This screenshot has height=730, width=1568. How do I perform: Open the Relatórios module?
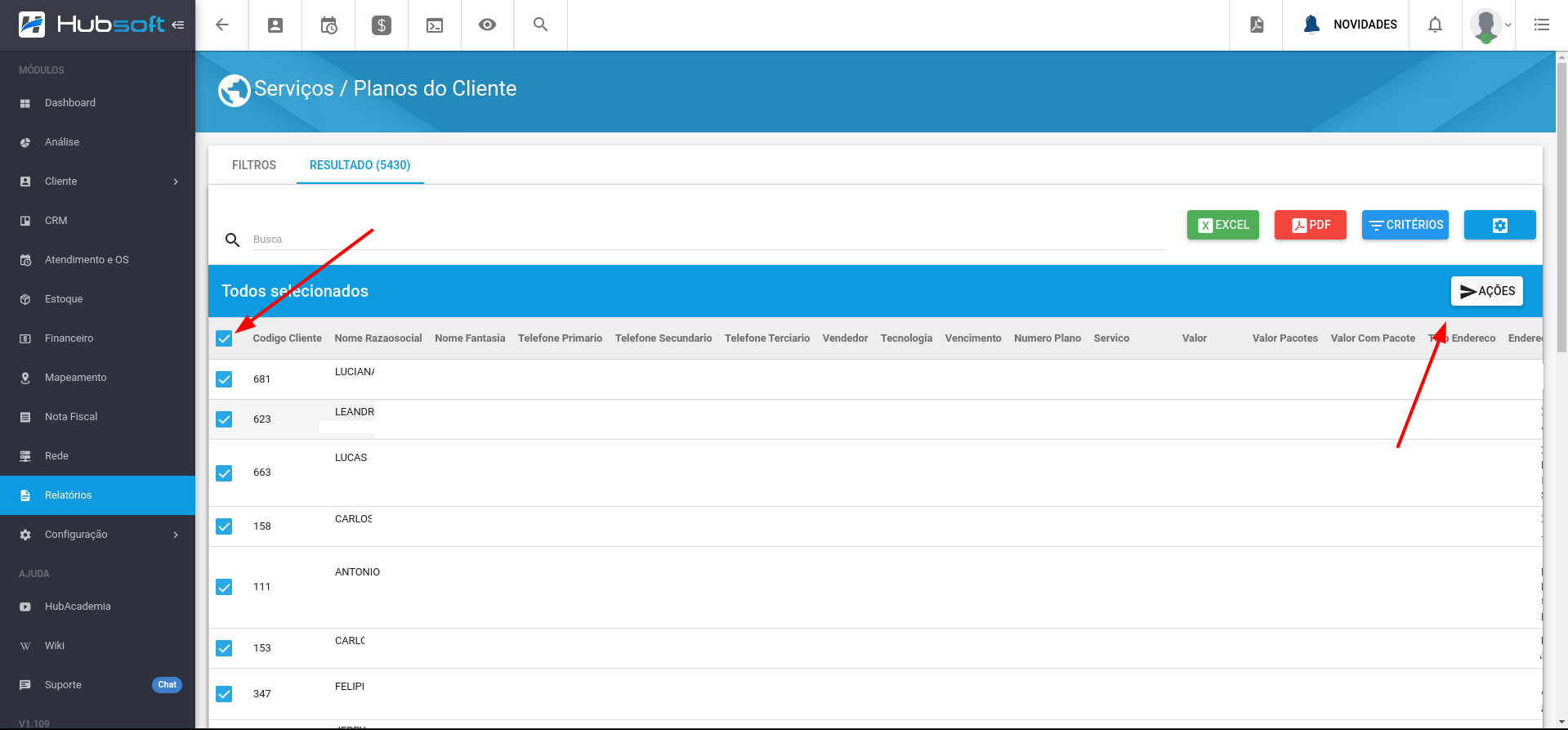click(x=97, y=495)
